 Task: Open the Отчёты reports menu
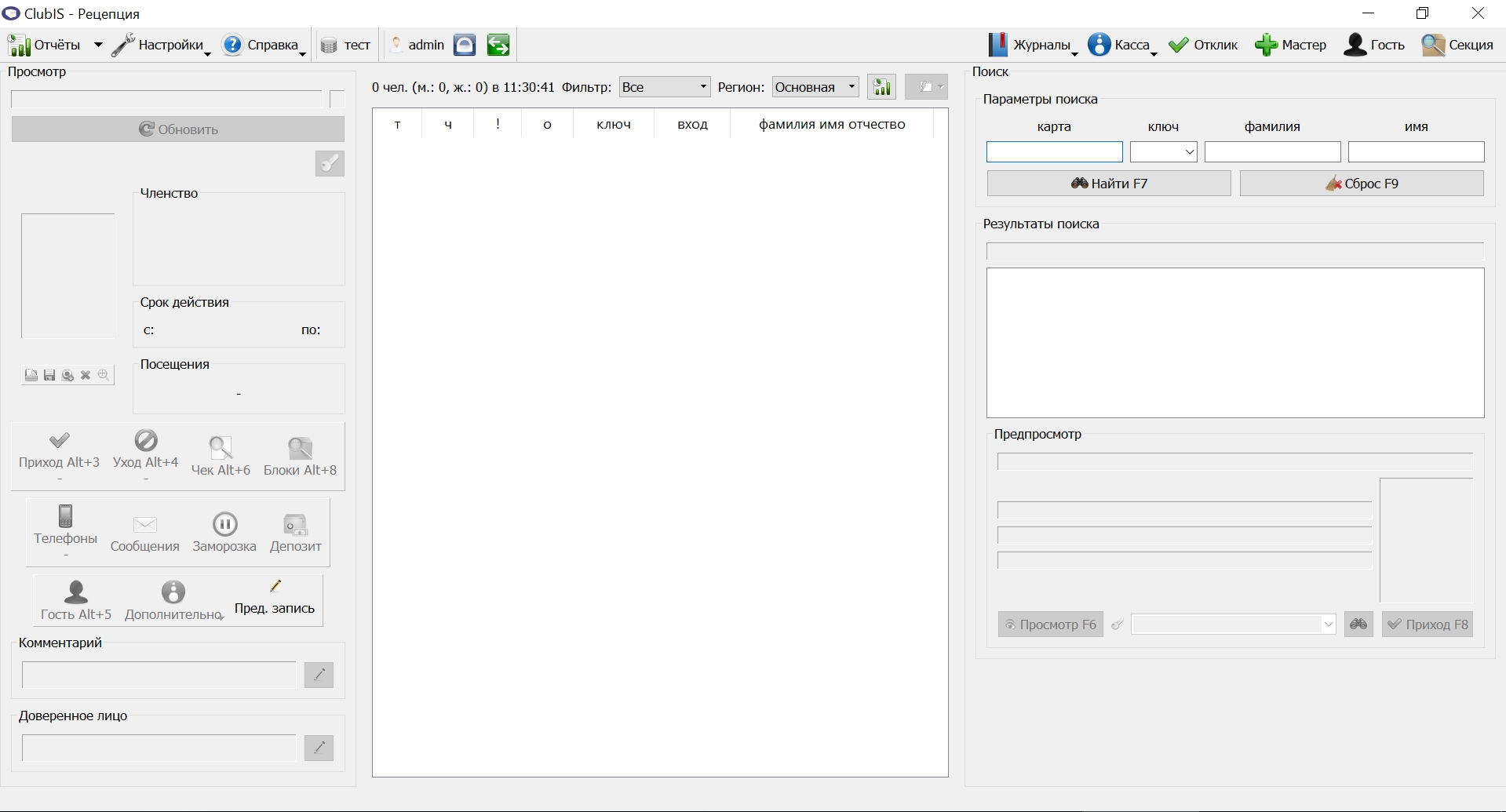44,46
